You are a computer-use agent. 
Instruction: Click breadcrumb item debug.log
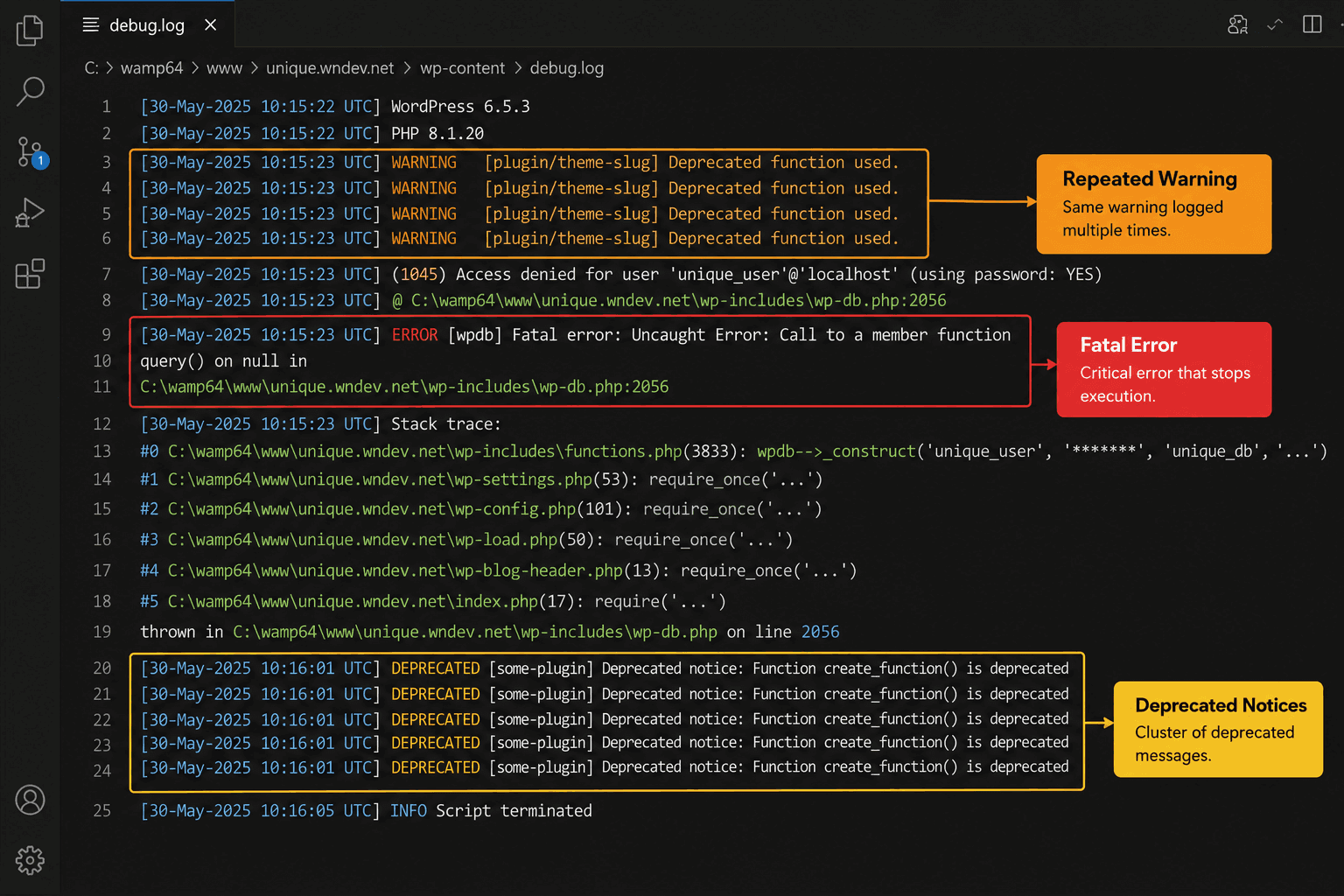click(567, 68)
